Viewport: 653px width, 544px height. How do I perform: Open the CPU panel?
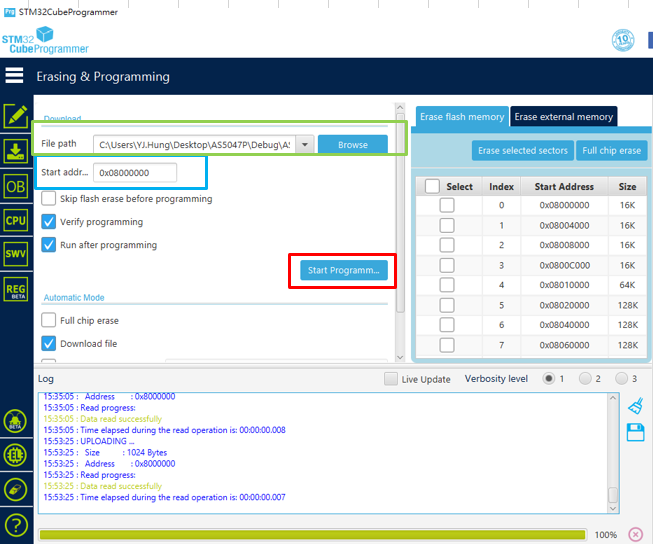[16, 220]
